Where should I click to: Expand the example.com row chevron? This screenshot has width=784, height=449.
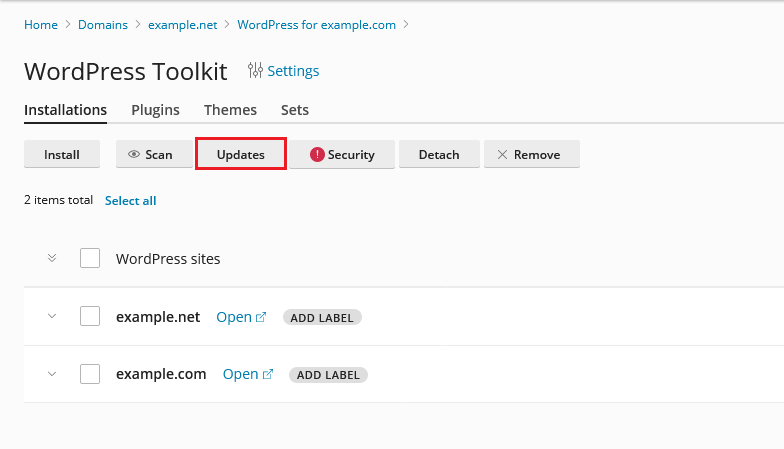[x=52, y=374]
